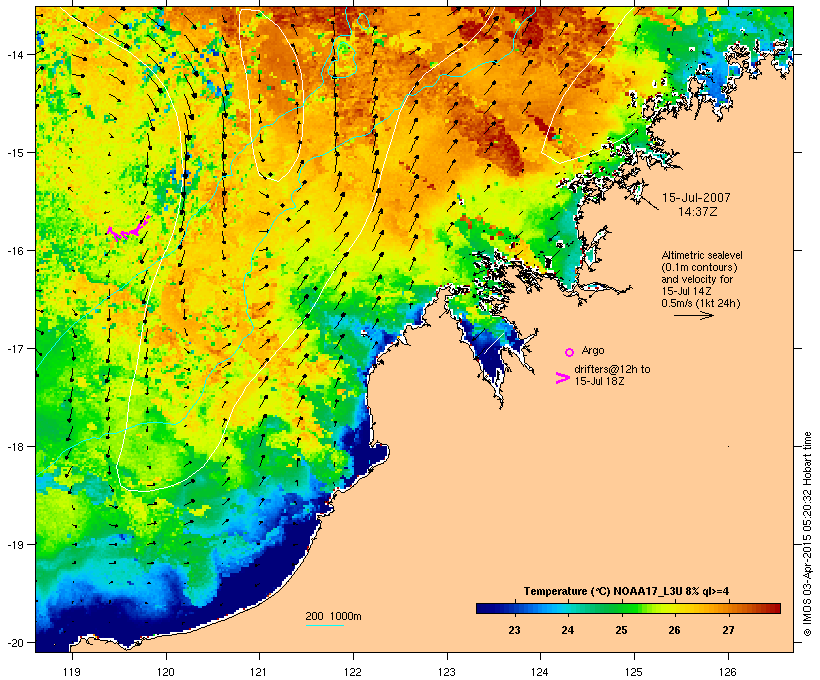Click the magenta drifter arrowhead legend symbol
Image resolution: width=820 pixels, height=680 pixels.
point(563,378)
